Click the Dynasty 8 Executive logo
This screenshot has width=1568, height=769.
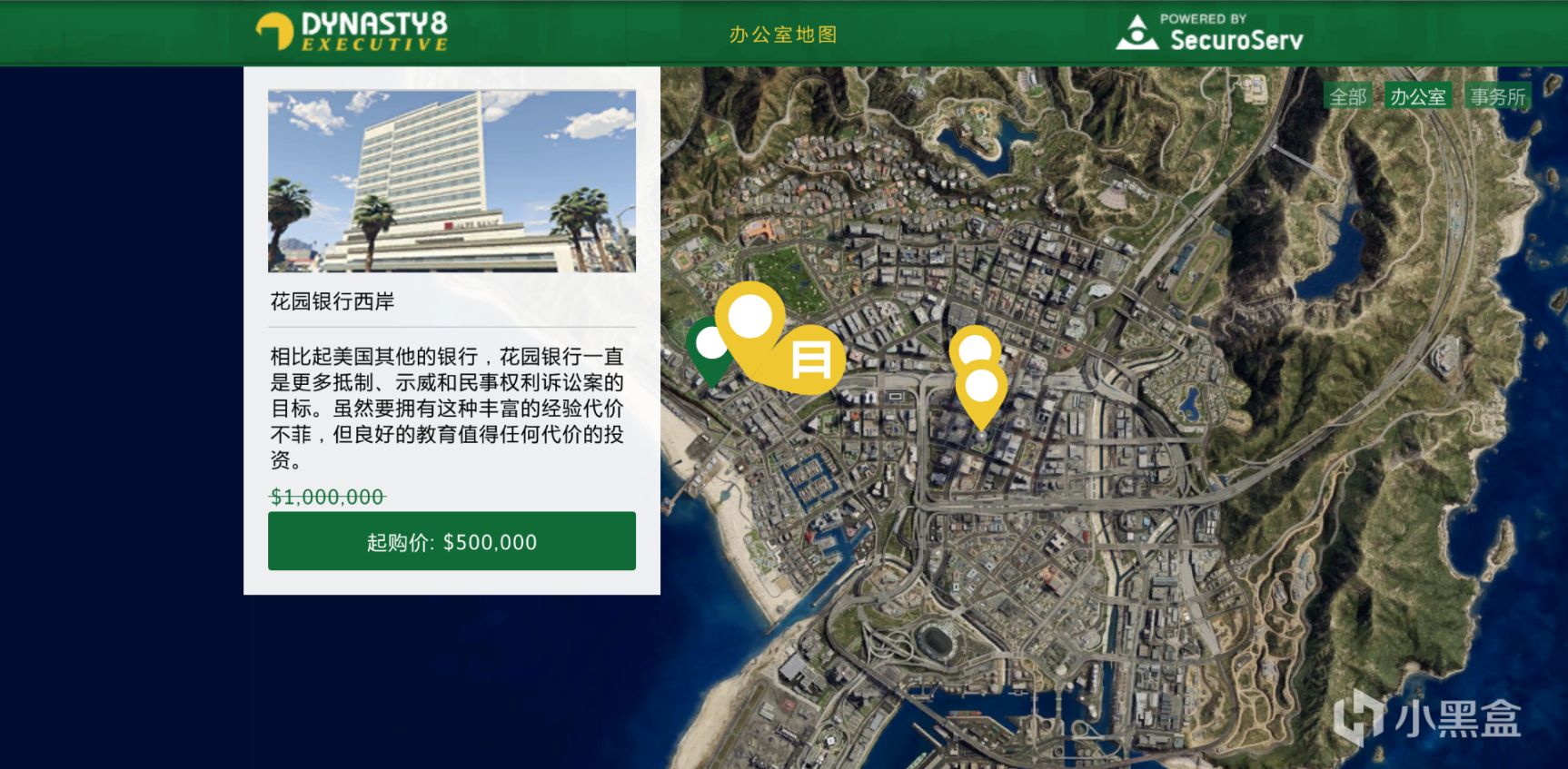[x=352, y=32]
